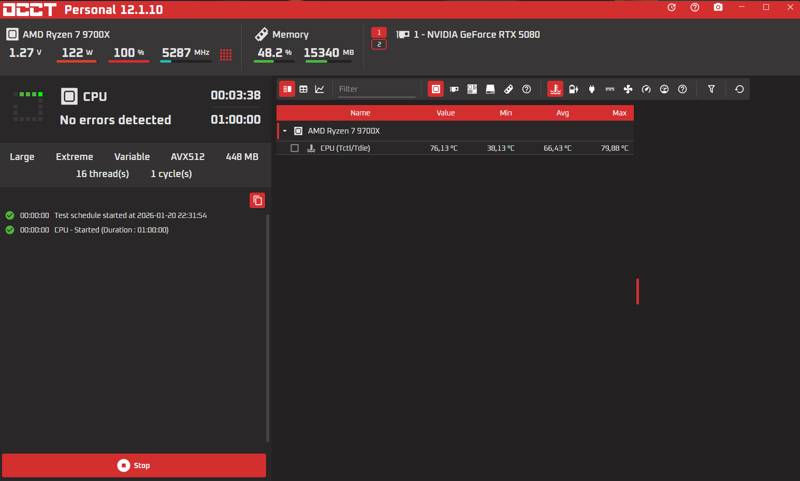Click the storage drive filter icon

(x=490, y=89)
